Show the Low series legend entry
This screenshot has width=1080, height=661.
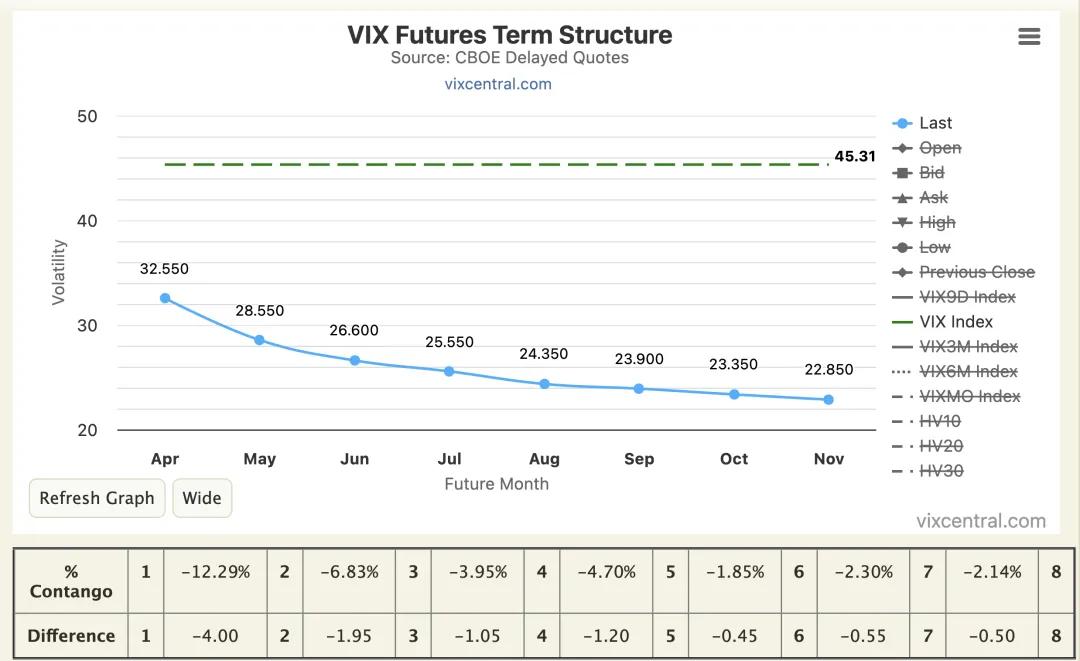(934, 247)
